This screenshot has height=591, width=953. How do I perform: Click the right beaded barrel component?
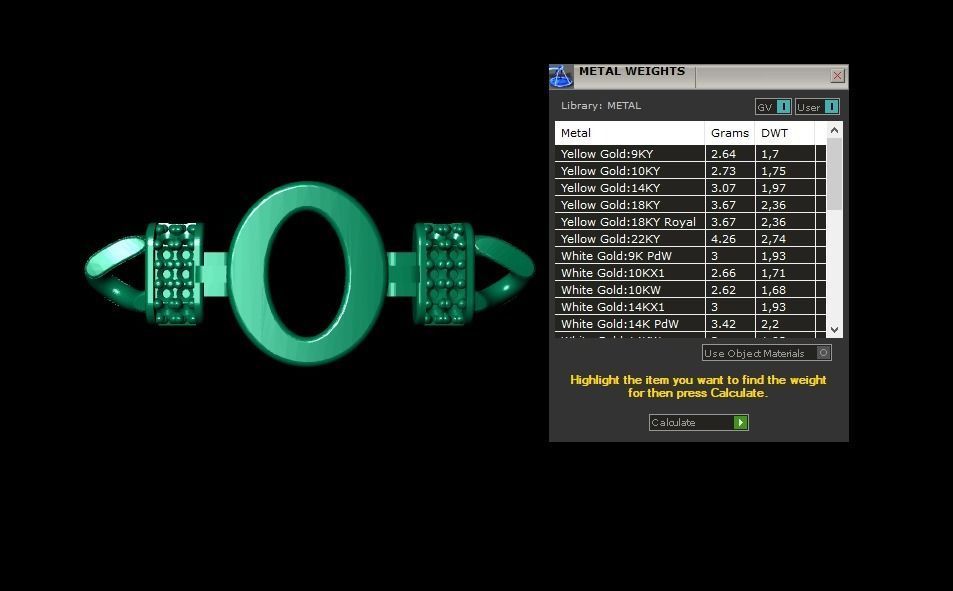point(444,274)
